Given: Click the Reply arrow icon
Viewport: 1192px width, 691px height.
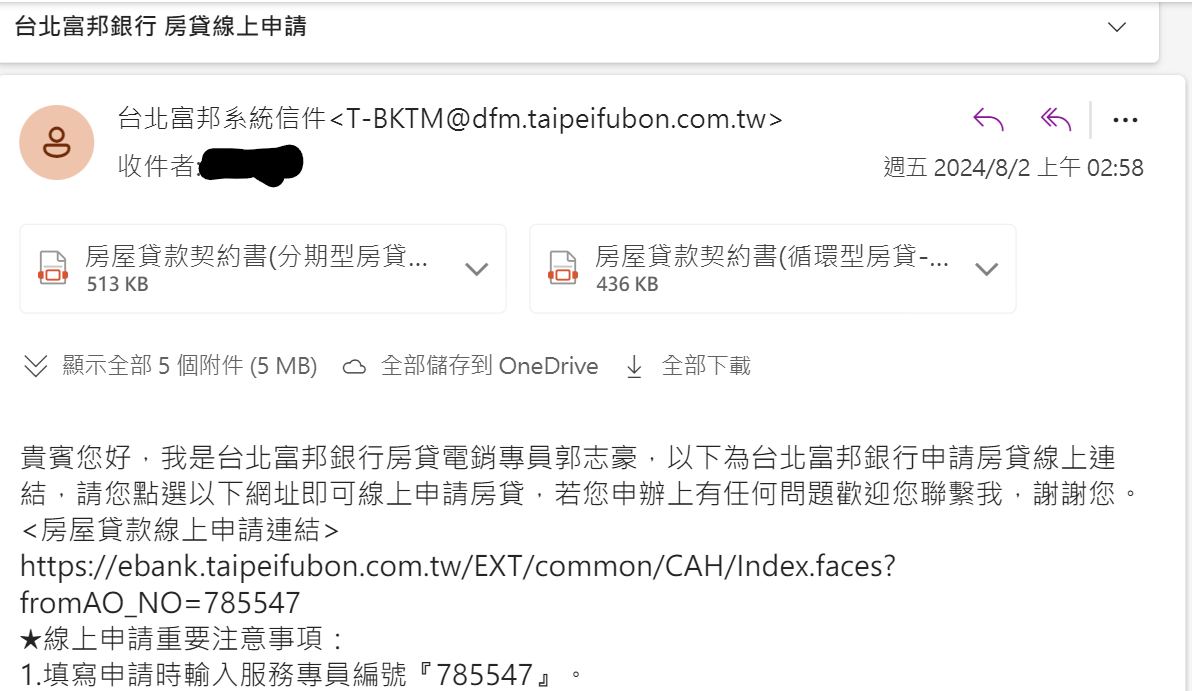Looking at the screenshot, I should click(988, 120).
